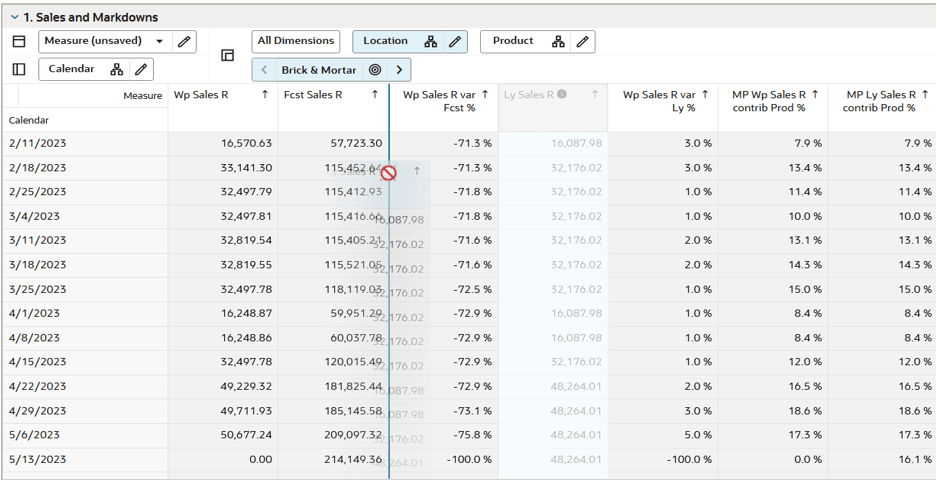Open the Calendar hierarchy icon
The image size is (937, 480).
point(117,69)
